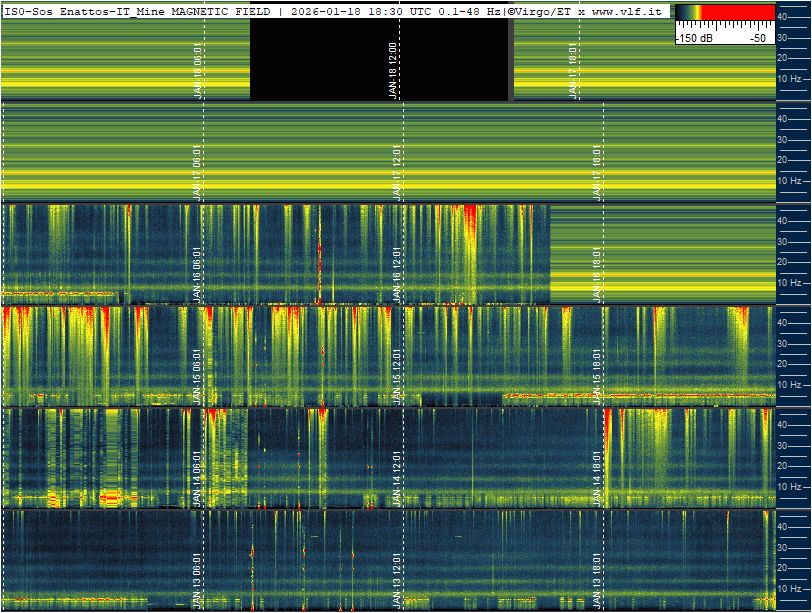Click the JAN-16 06:01 time marker
The width and height of the screenshot is (812, 613).
197,274
